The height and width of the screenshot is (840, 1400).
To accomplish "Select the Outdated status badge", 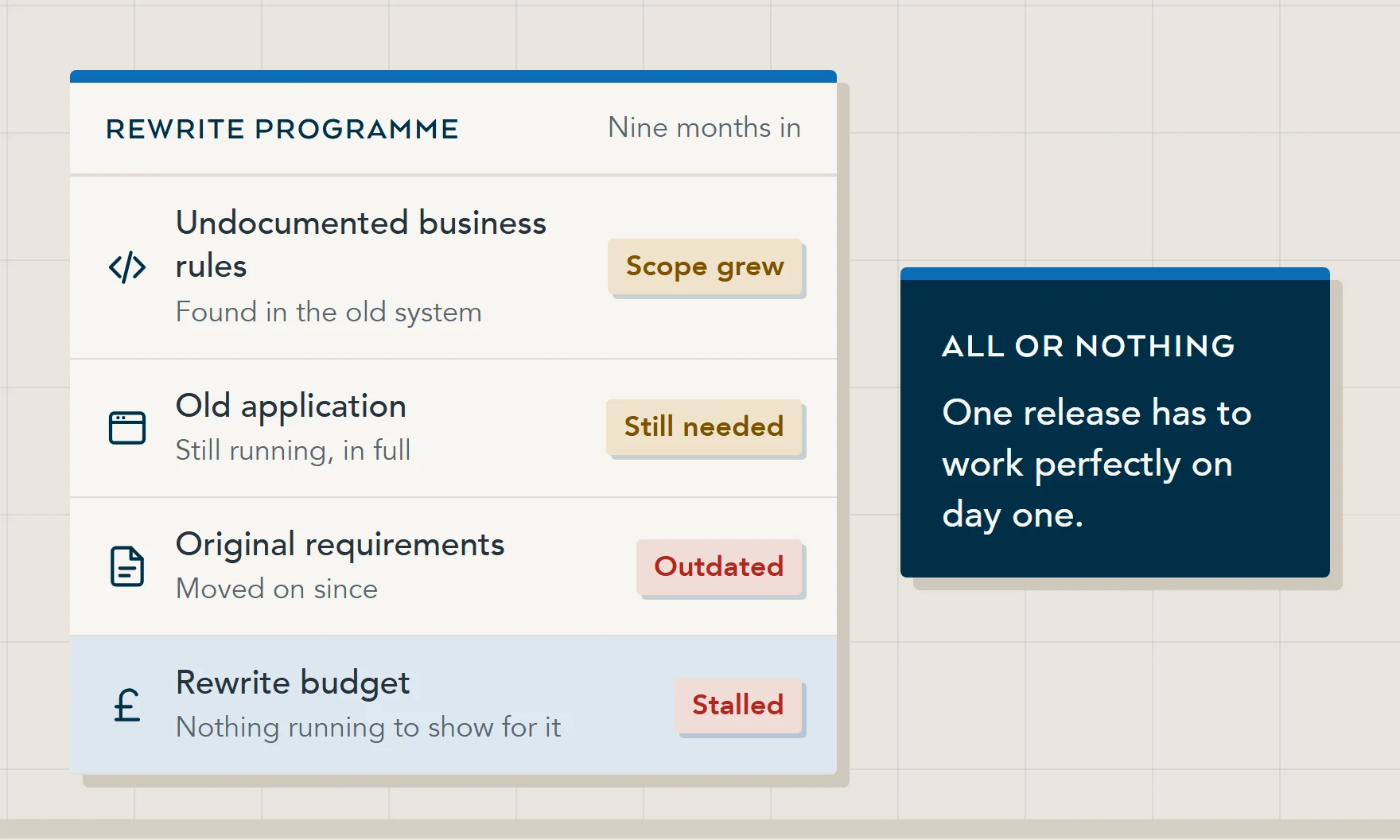I will coord(719,567).
